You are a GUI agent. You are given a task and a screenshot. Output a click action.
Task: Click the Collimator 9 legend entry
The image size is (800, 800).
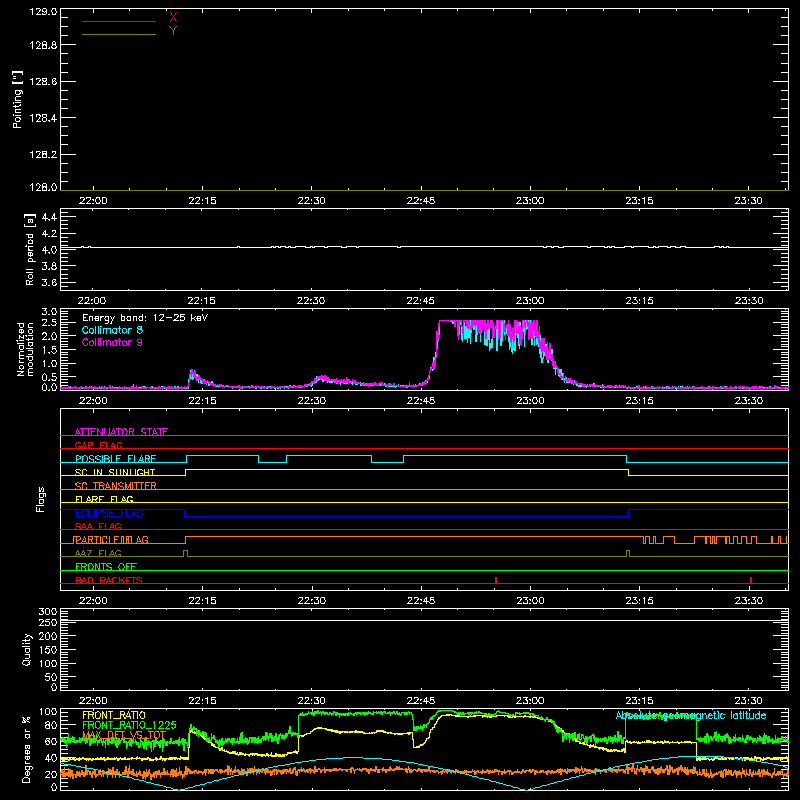tap(112, 342)
